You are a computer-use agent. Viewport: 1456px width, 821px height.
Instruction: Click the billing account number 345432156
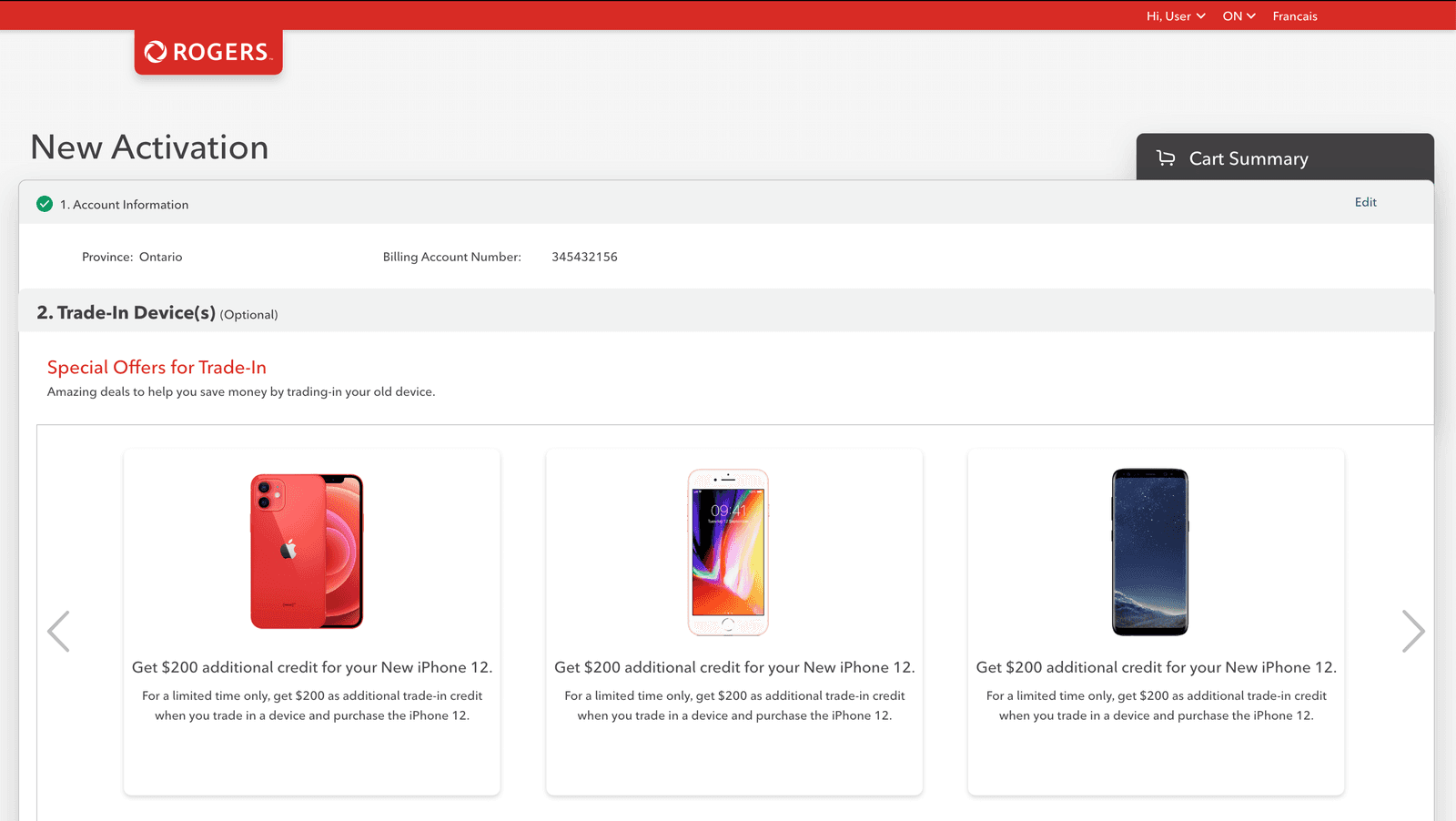[584, 257]
